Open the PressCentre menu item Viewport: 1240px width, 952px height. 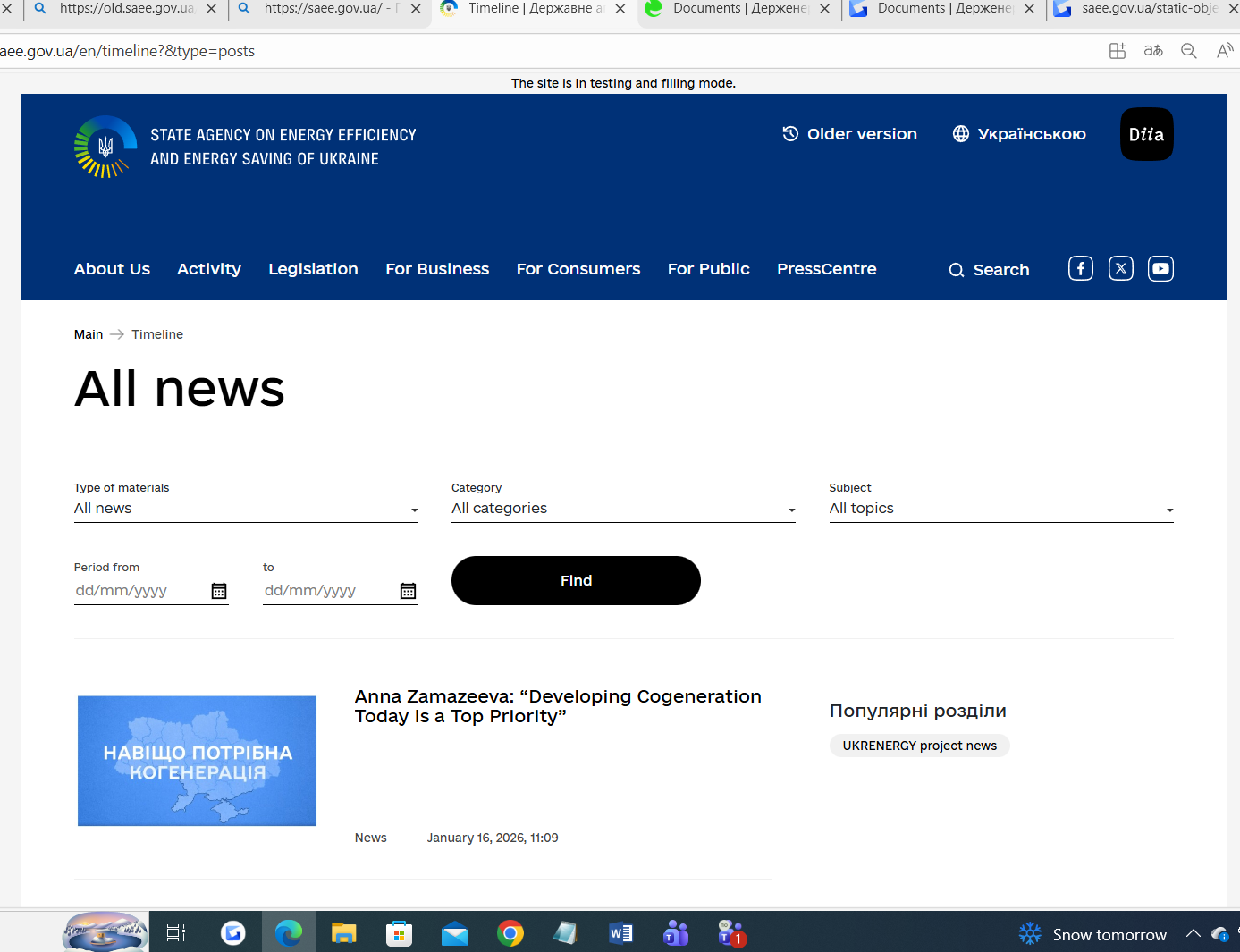(x=826, y=269)
